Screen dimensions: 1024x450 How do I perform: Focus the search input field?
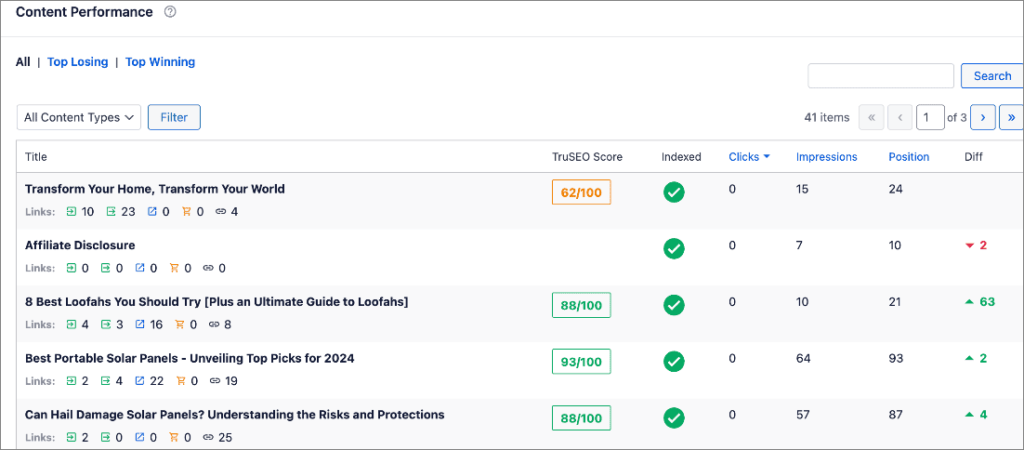point(881,76)
